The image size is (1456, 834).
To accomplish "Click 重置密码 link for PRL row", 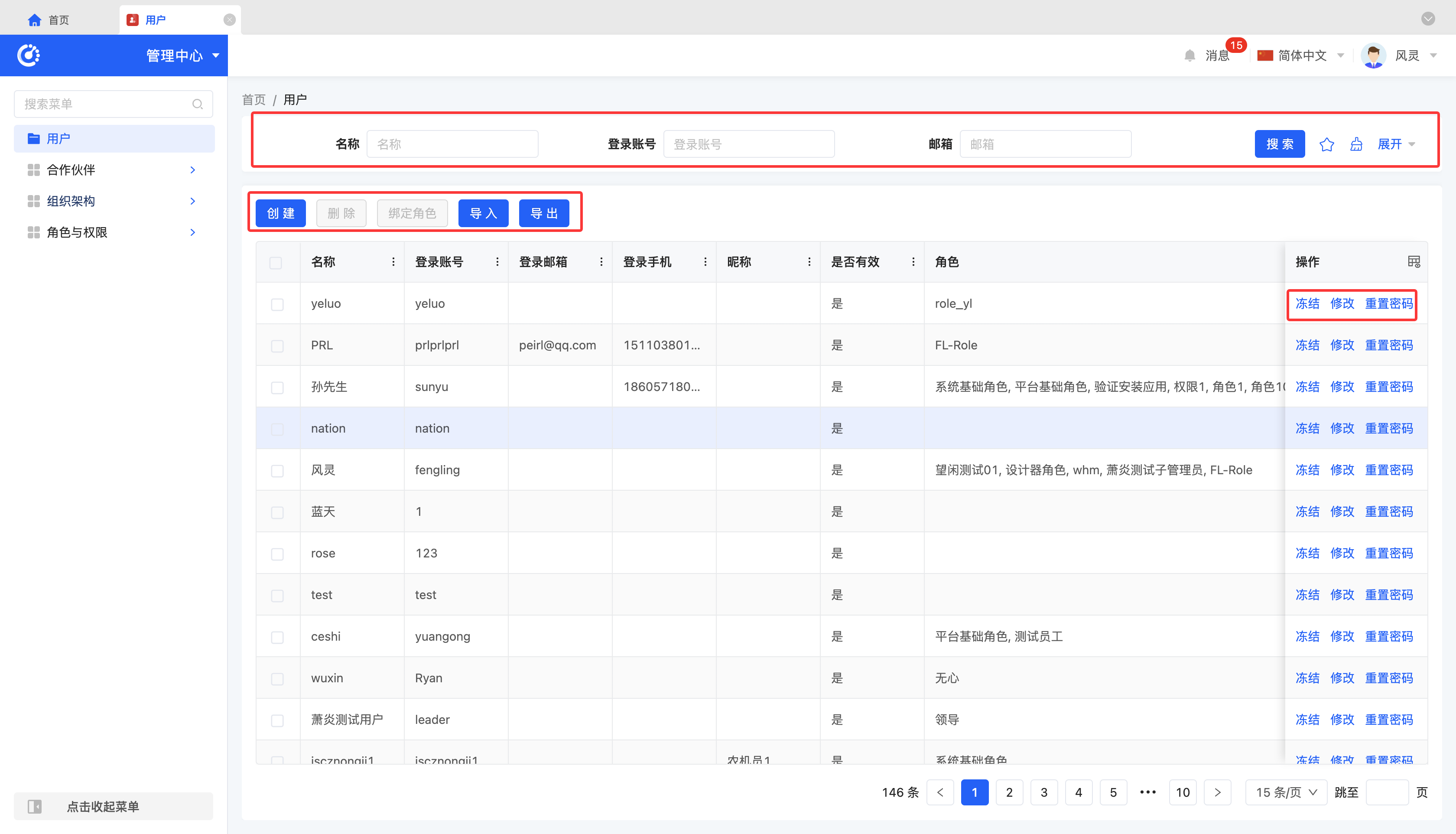I will 1388,345.
